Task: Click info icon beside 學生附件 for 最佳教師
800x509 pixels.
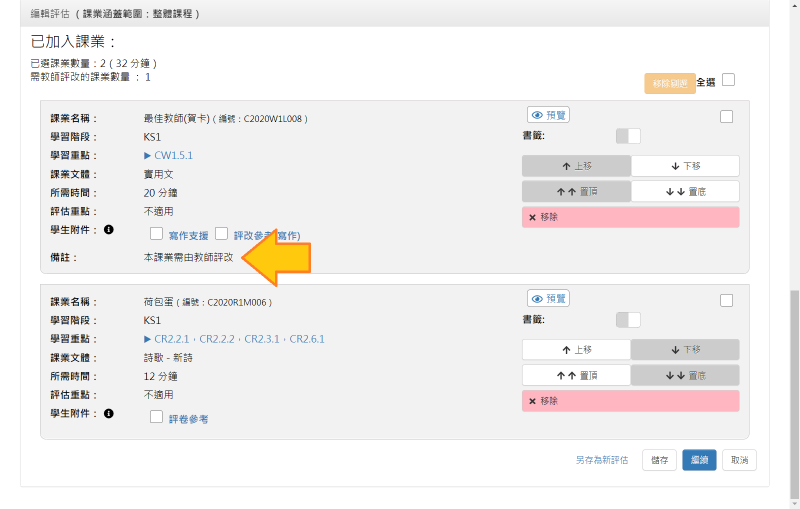Action: click(x=108, y=230)
